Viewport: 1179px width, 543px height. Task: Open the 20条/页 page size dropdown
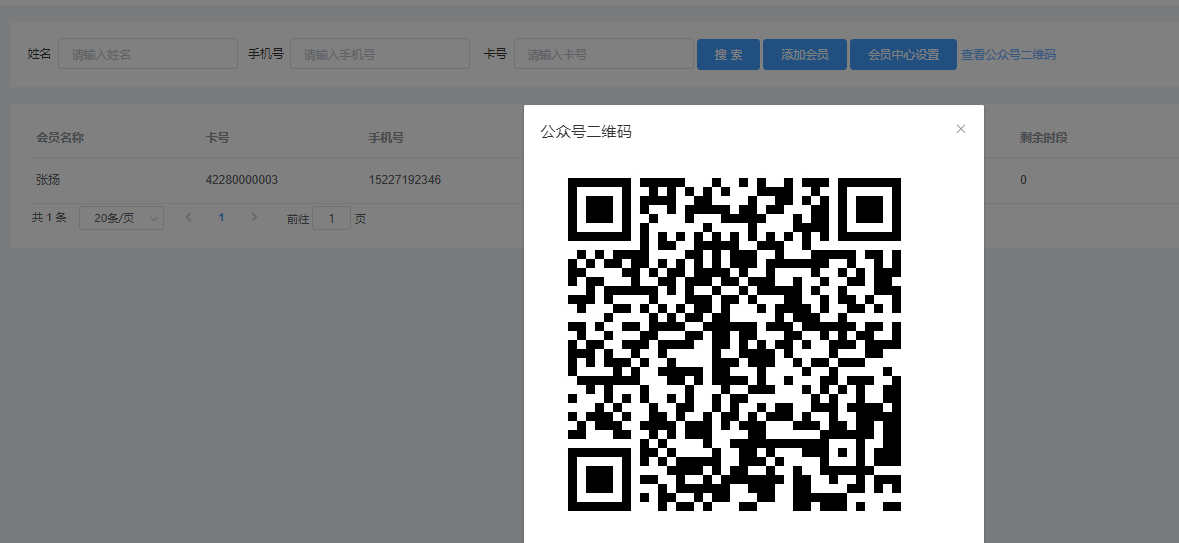121,218
